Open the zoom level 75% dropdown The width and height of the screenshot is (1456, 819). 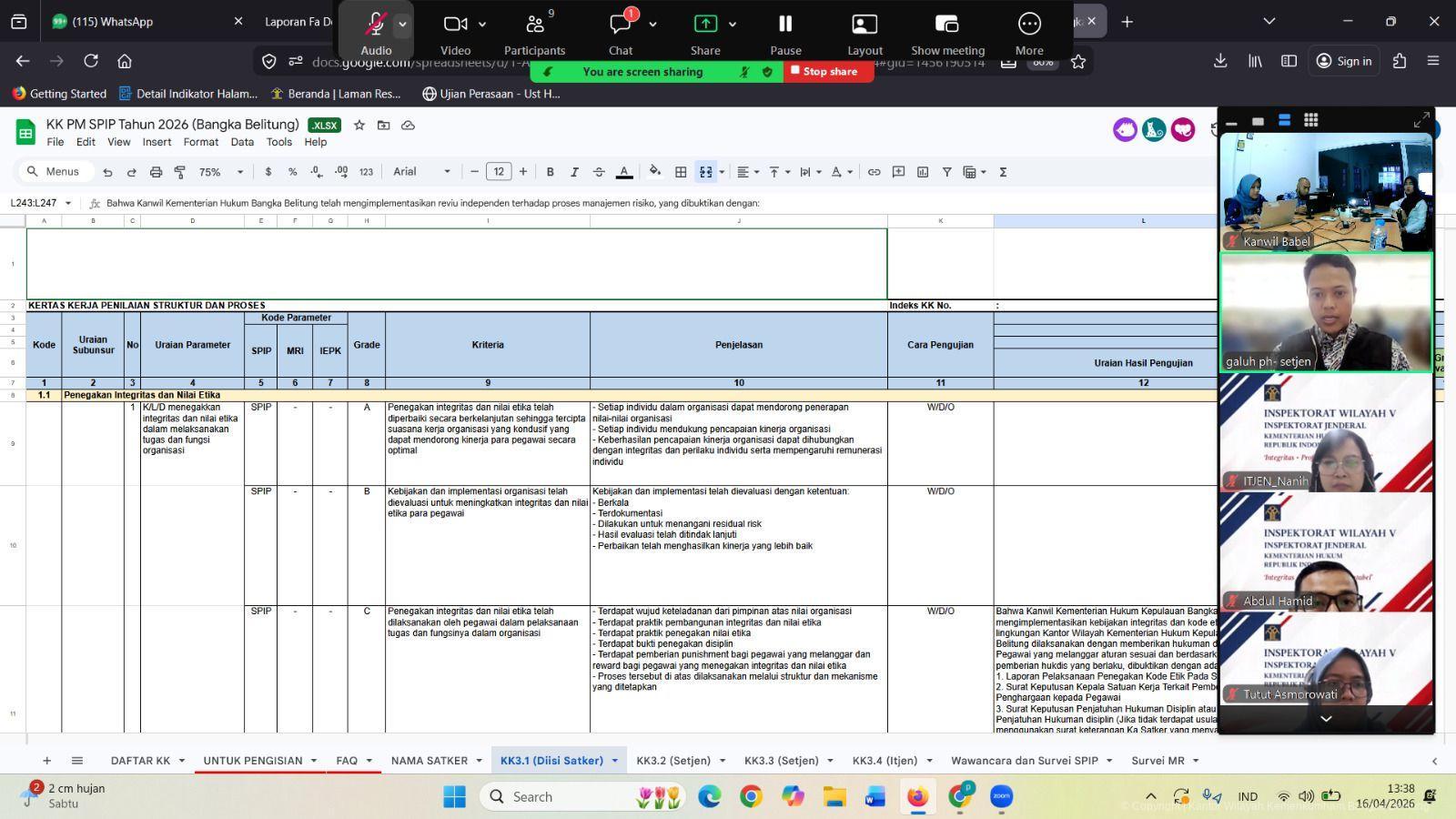[221, 172]
